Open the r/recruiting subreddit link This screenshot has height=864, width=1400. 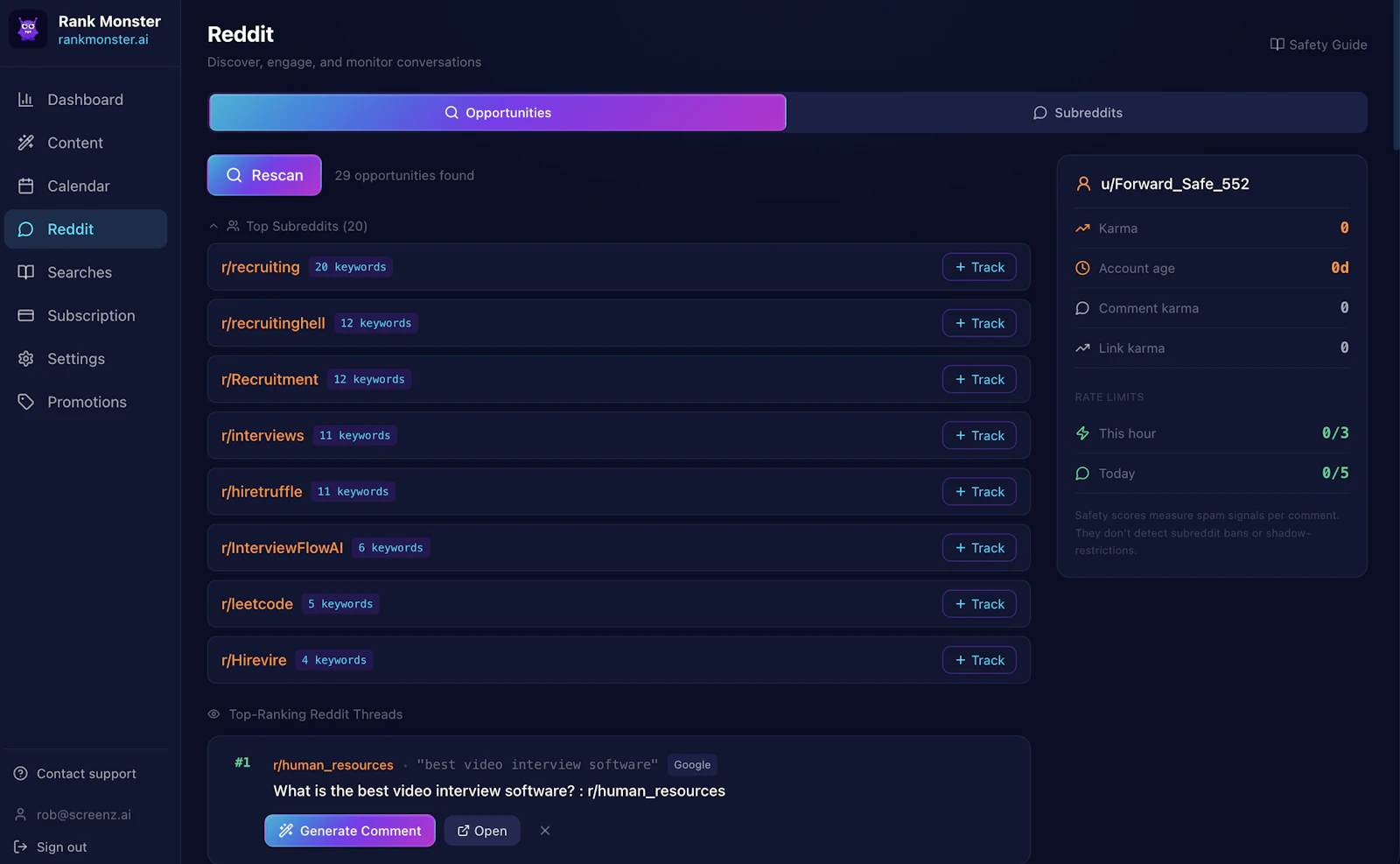(x=261, y=267)
